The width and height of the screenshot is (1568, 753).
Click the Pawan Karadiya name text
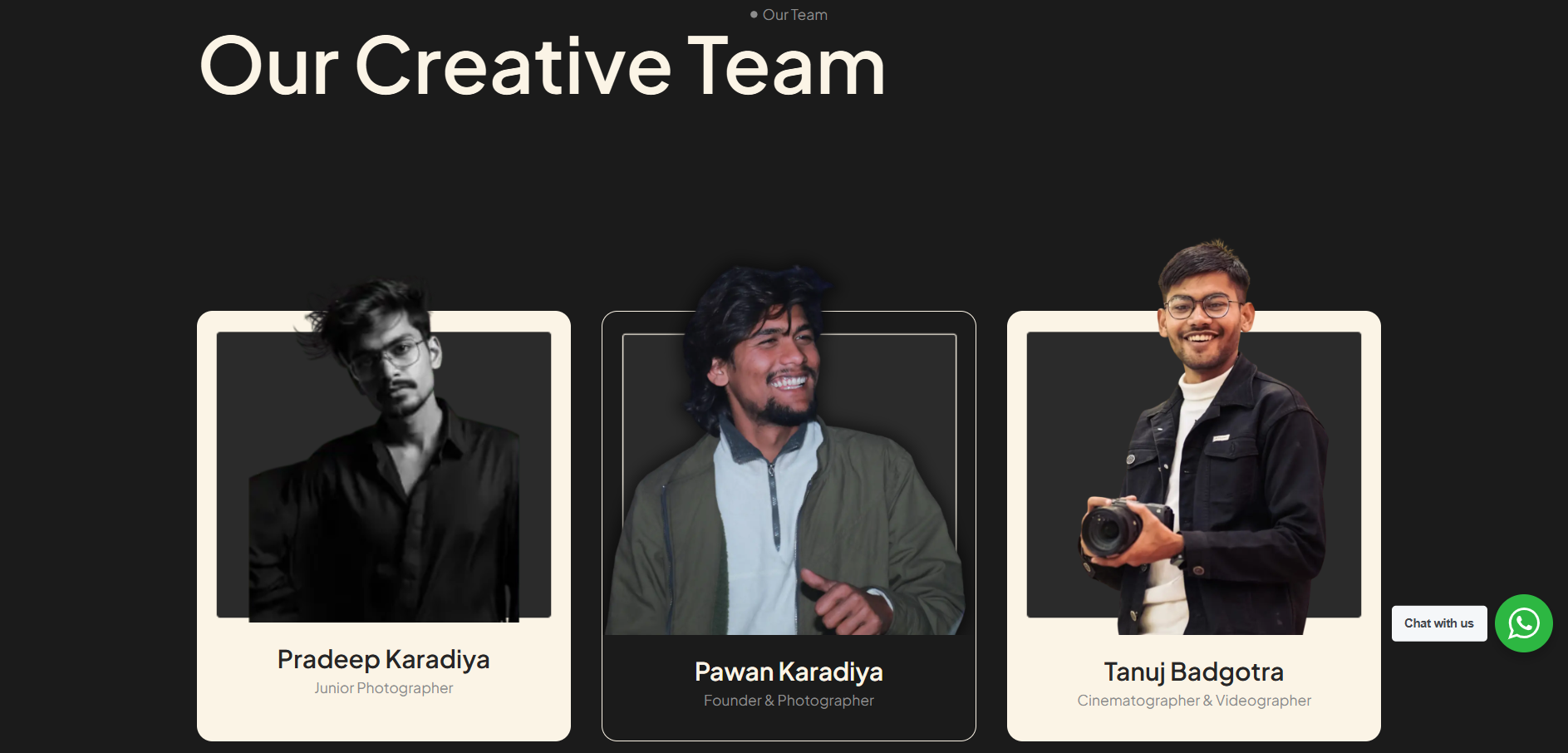point(789,672)
